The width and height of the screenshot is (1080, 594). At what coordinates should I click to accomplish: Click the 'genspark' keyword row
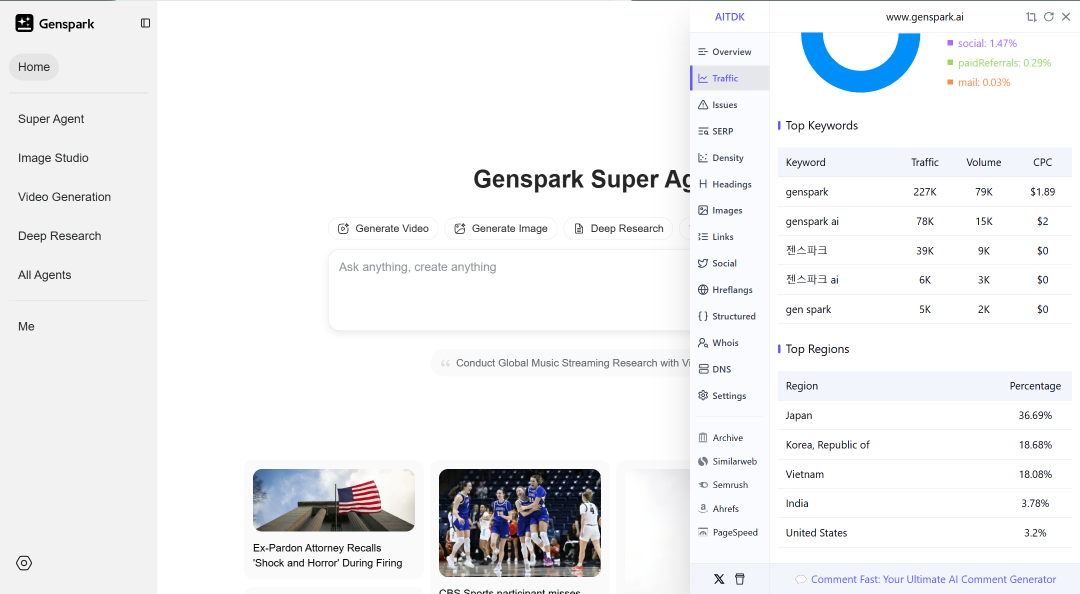924,192
